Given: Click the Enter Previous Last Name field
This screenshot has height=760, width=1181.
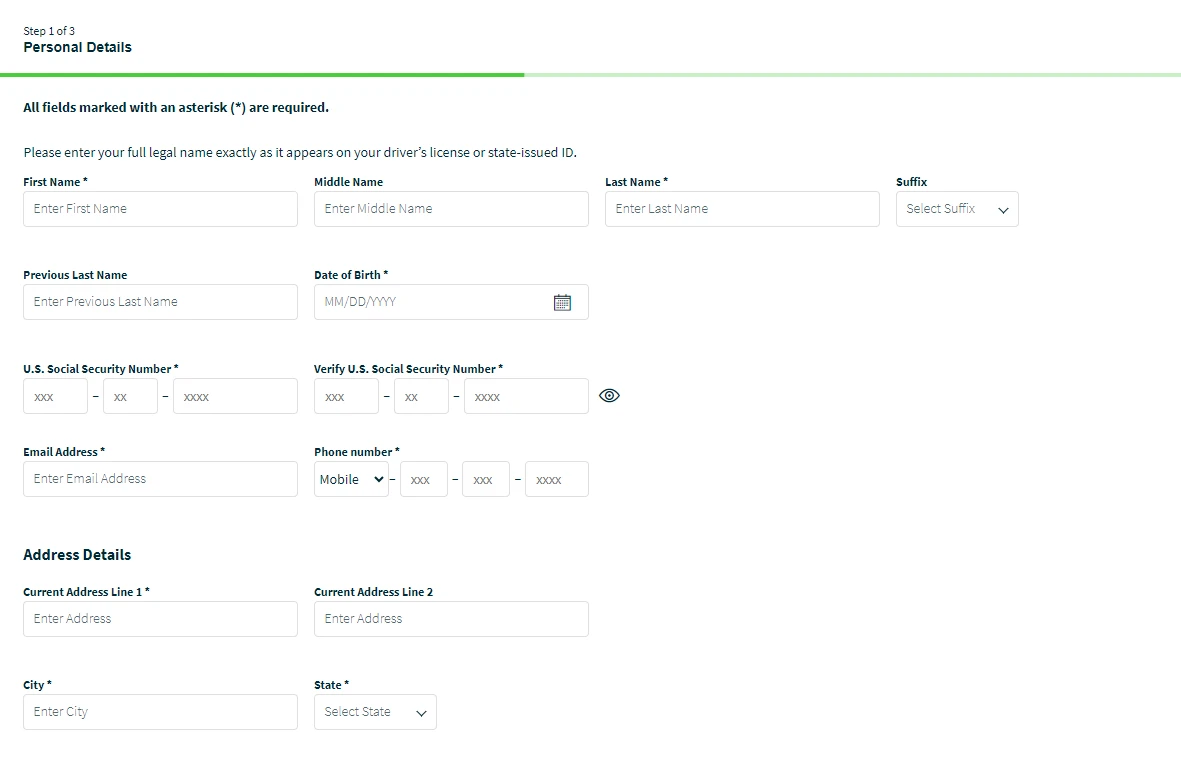Looking at the screenshot, I should (x=160, y=301).
